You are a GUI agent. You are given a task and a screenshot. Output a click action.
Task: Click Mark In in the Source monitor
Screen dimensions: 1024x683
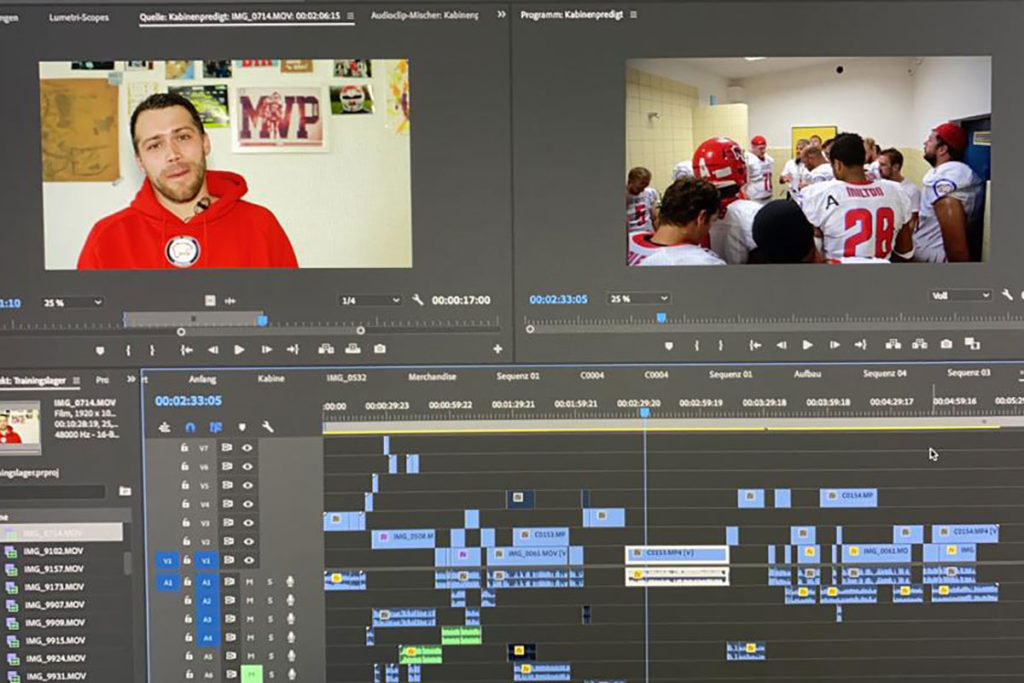pos(128,350)
